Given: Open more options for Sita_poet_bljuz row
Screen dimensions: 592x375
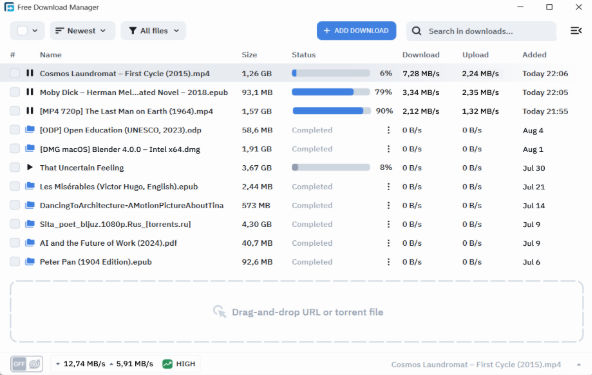Looking at the screenshot, I should pyautogui.click(x=388, y=224).
